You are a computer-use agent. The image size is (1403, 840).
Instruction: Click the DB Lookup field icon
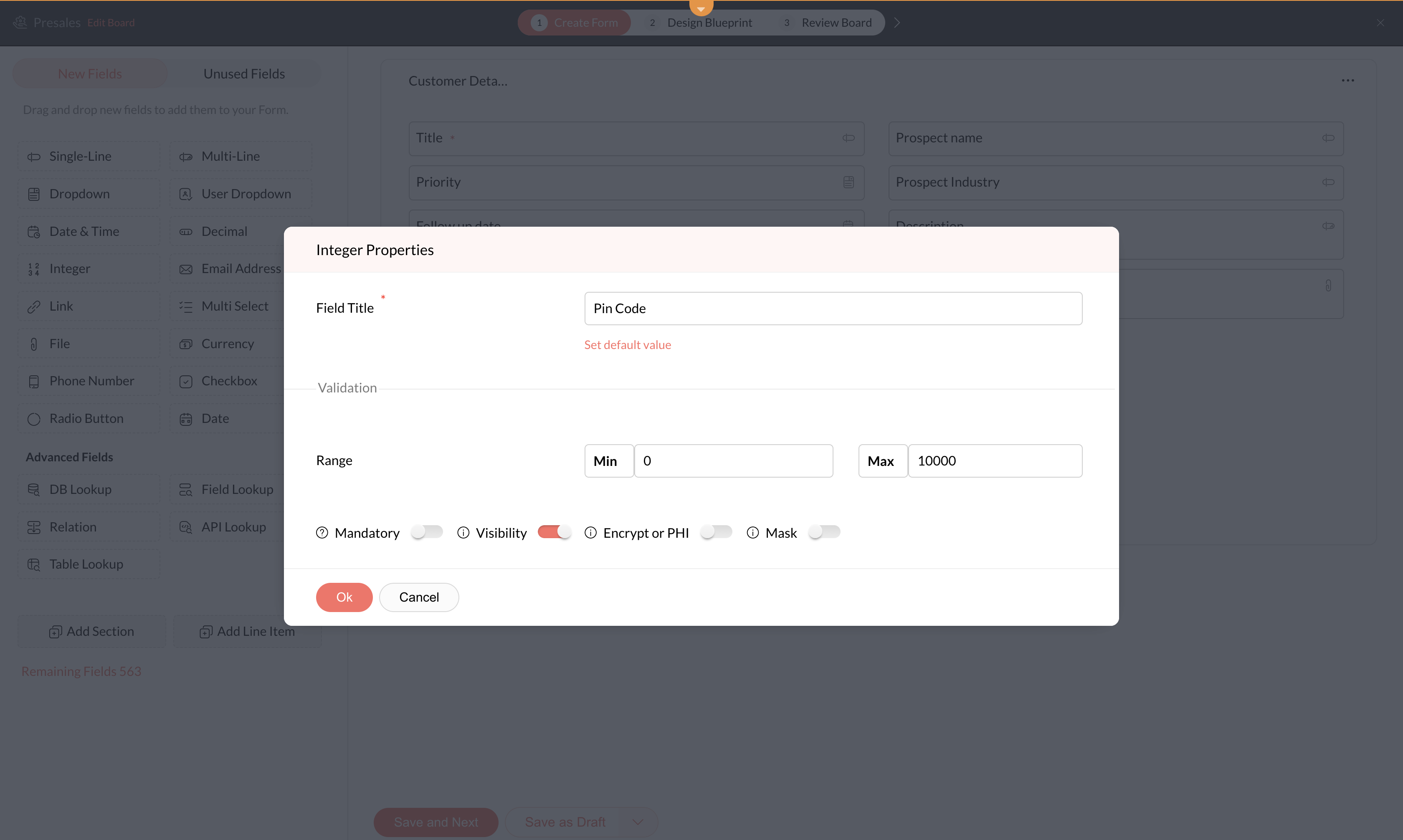click(34, 490)
